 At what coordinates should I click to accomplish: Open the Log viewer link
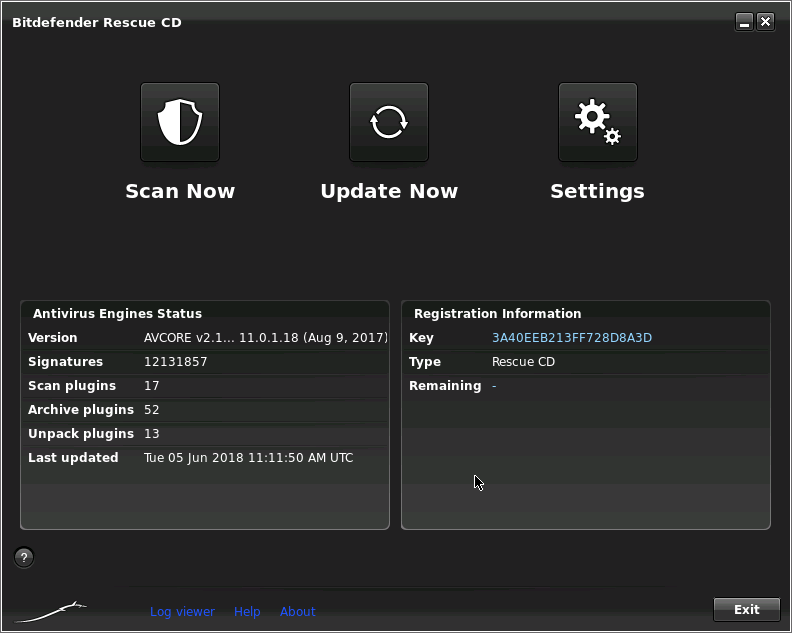coord(182,611)
